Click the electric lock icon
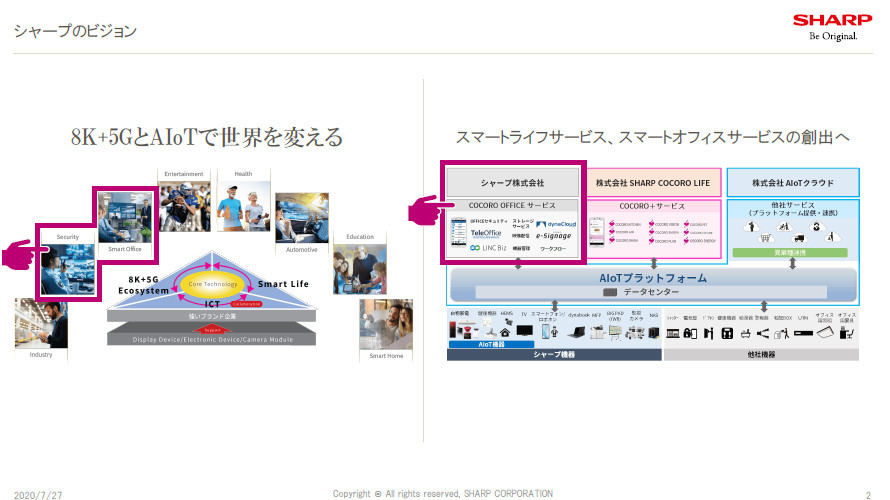The height and width of the screenshot is (500, 890). pos(690,333)
